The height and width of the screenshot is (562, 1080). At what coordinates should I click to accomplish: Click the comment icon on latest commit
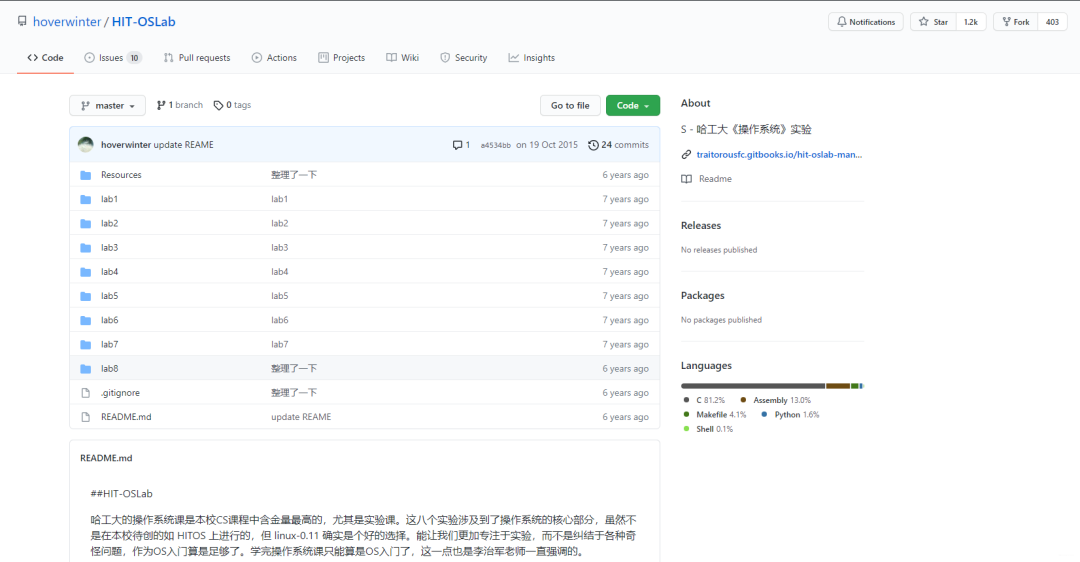click(x=457, y=145)
